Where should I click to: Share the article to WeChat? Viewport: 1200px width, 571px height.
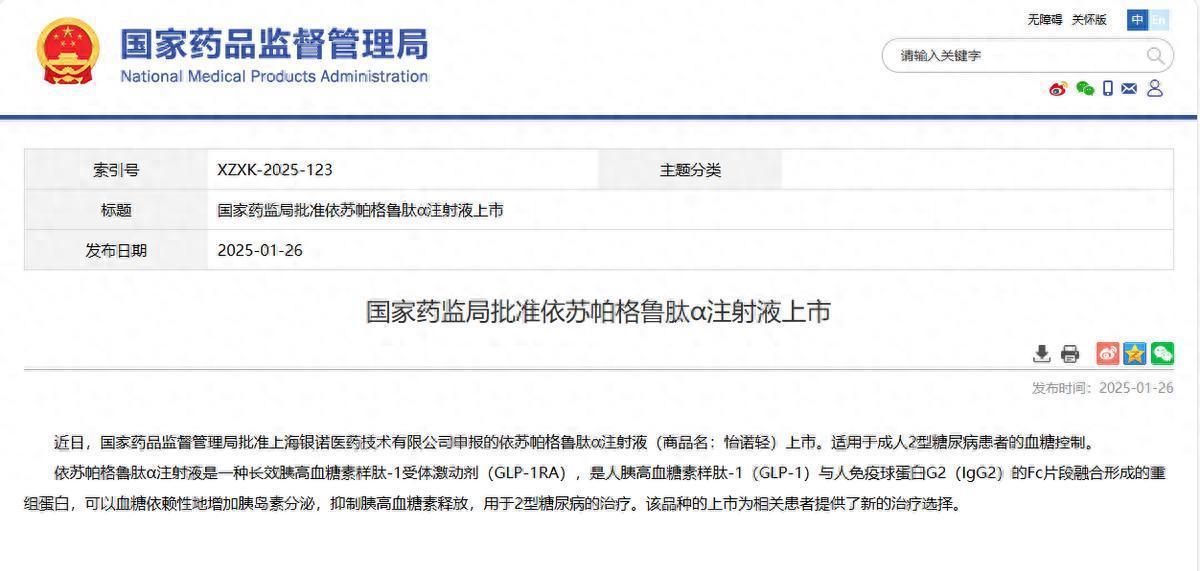click(1162, 353)
